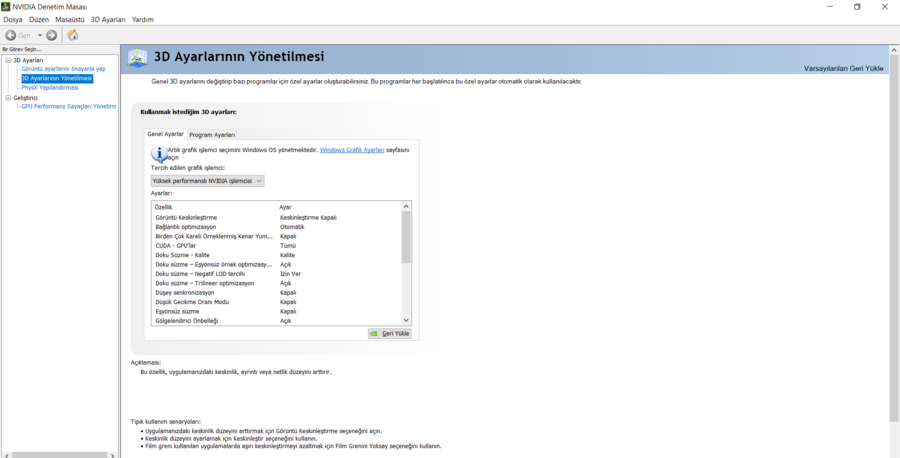Select the Bağlantılı optimizasyon row
Screen dimensions: 900x458
tap(276, 227)
